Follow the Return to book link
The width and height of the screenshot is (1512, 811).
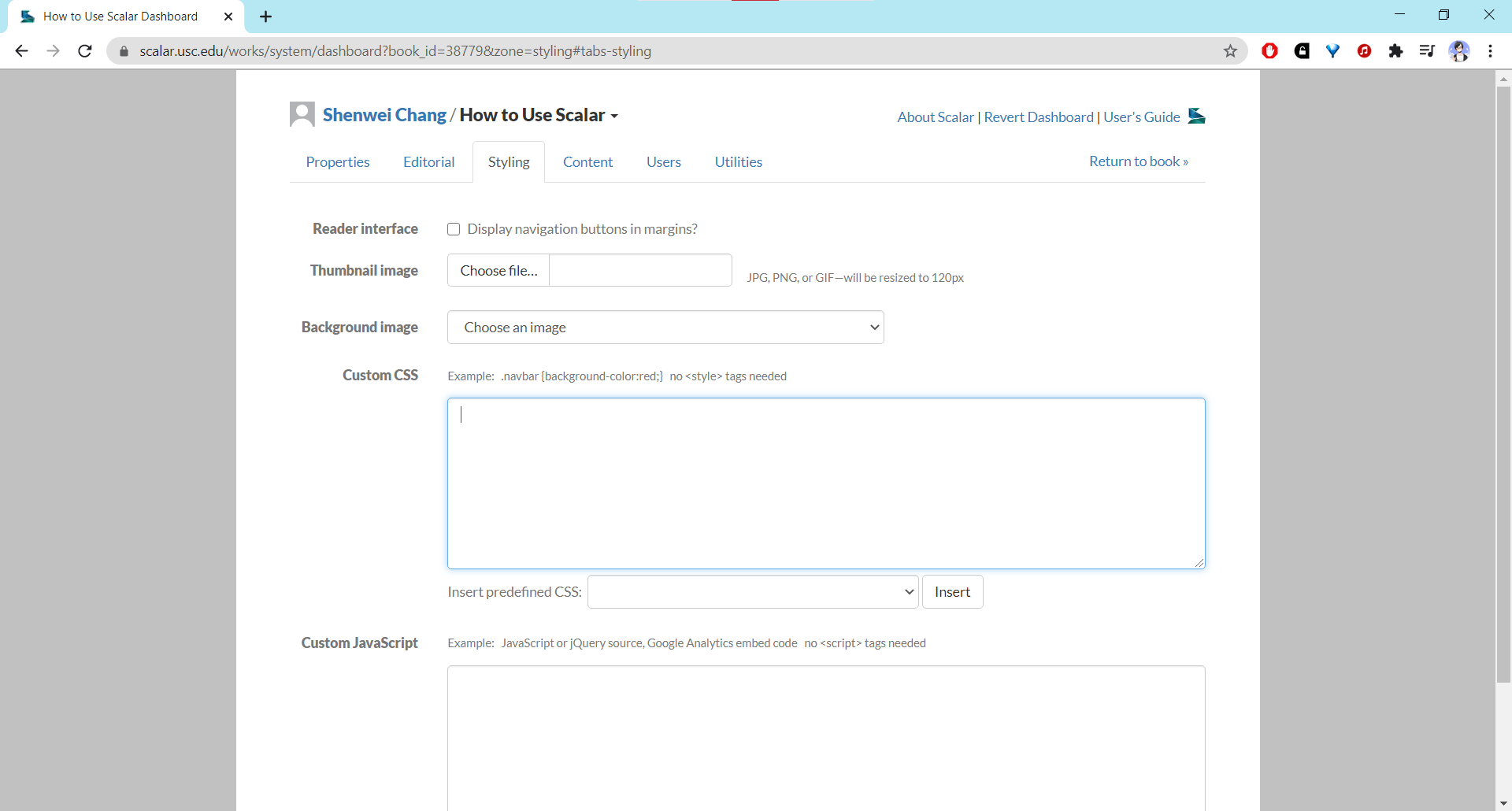click(x=1138, y=161)
